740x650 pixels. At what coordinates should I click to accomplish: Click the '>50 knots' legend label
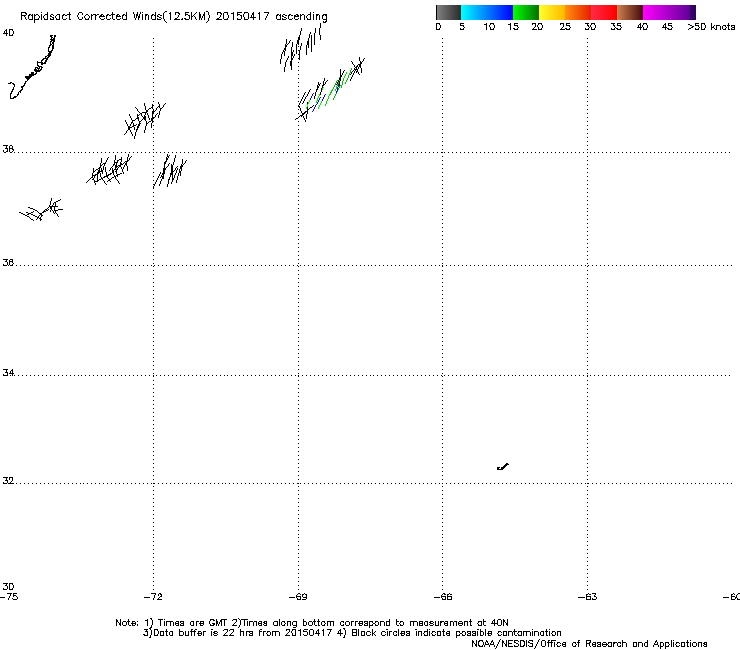tap(711, 27)
